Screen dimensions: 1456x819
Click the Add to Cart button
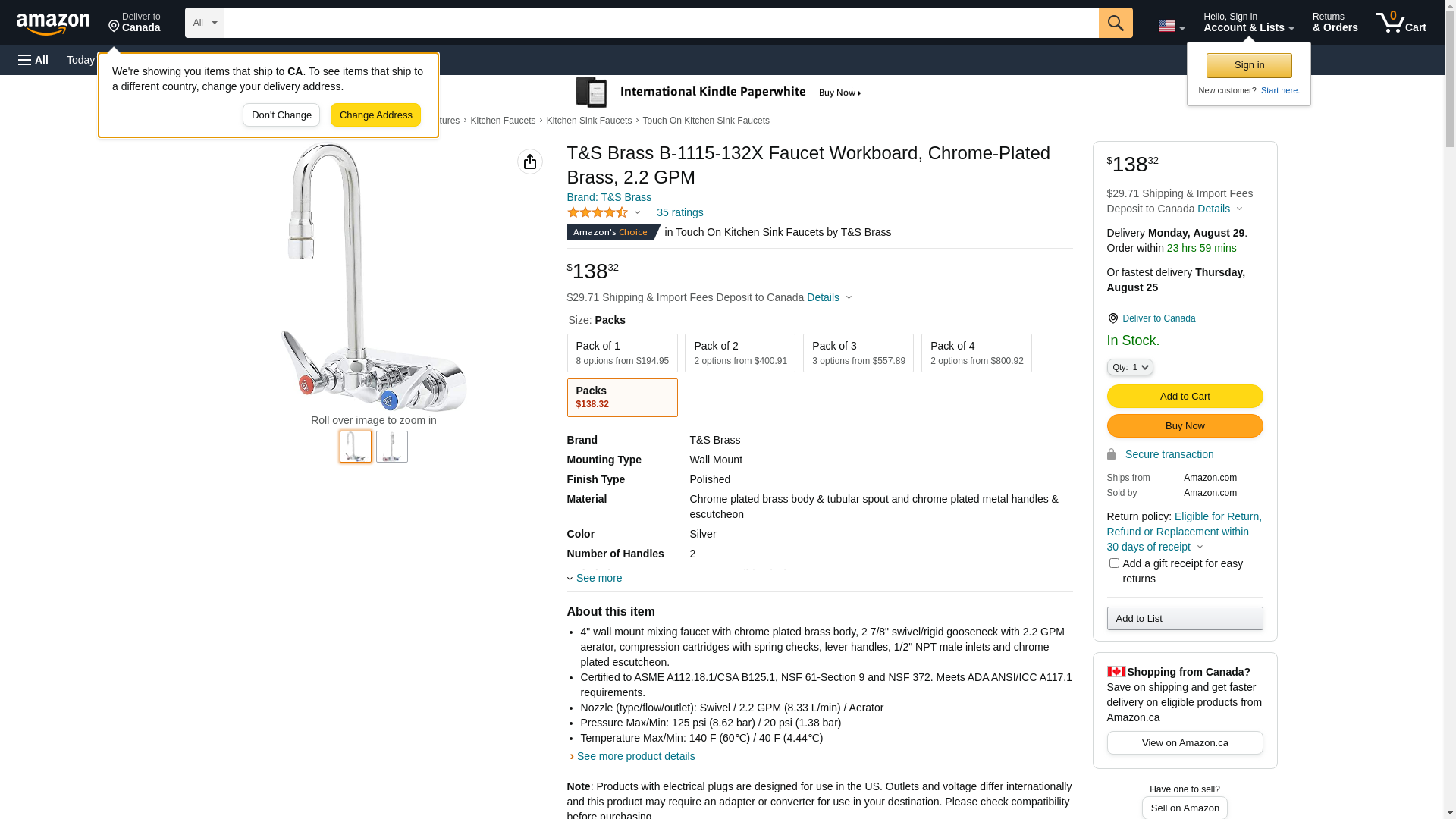point(1185,396)
